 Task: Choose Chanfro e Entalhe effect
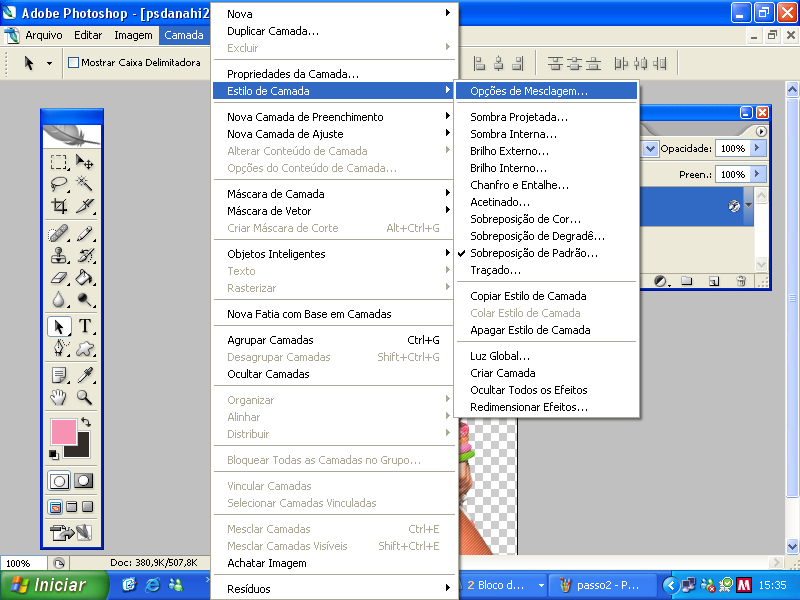pos(546,185)
